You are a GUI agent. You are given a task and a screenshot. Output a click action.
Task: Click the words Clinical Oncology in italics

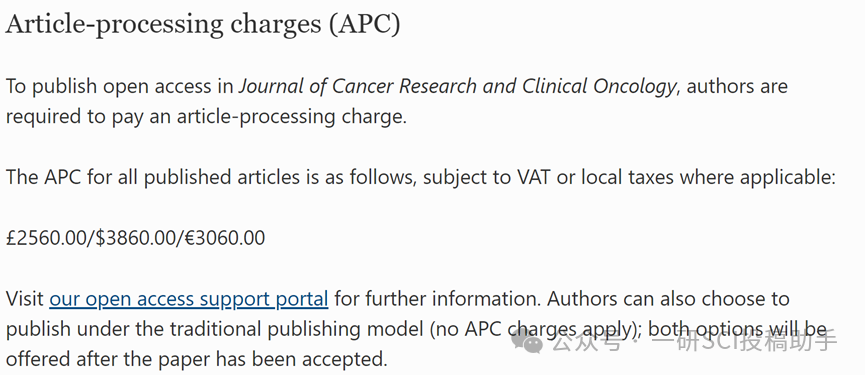click(599, 87)
